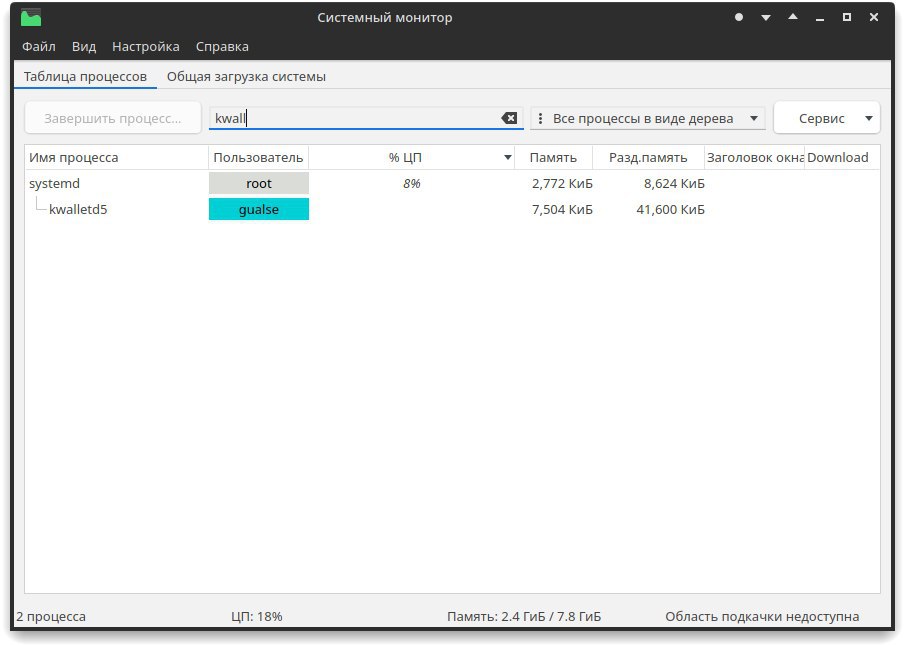Sort by Разд.память column header
The image size is (905, 645).
648,158
